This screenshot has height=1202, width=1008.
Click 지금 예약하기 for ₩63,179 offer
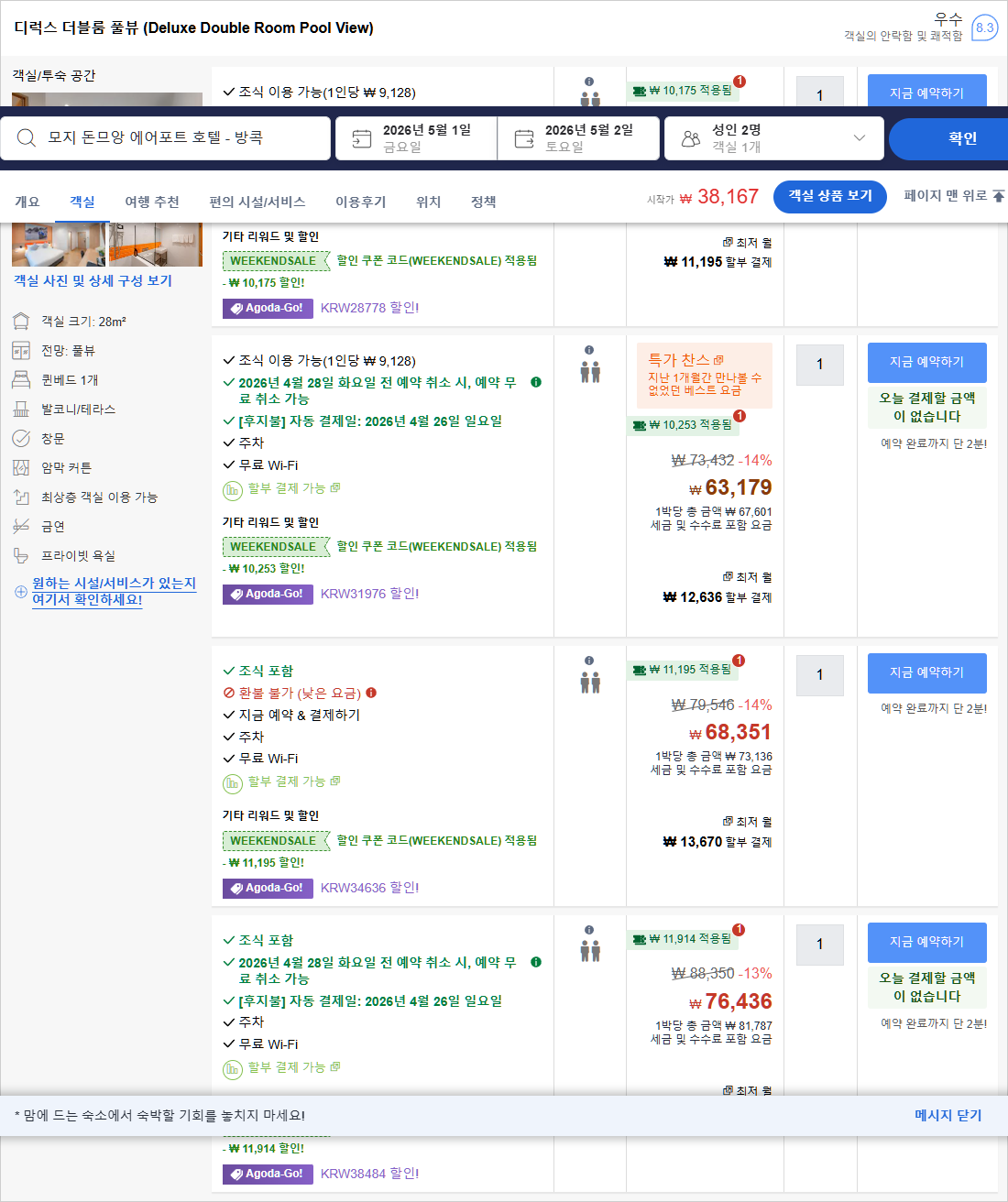[x=927, y=362]
